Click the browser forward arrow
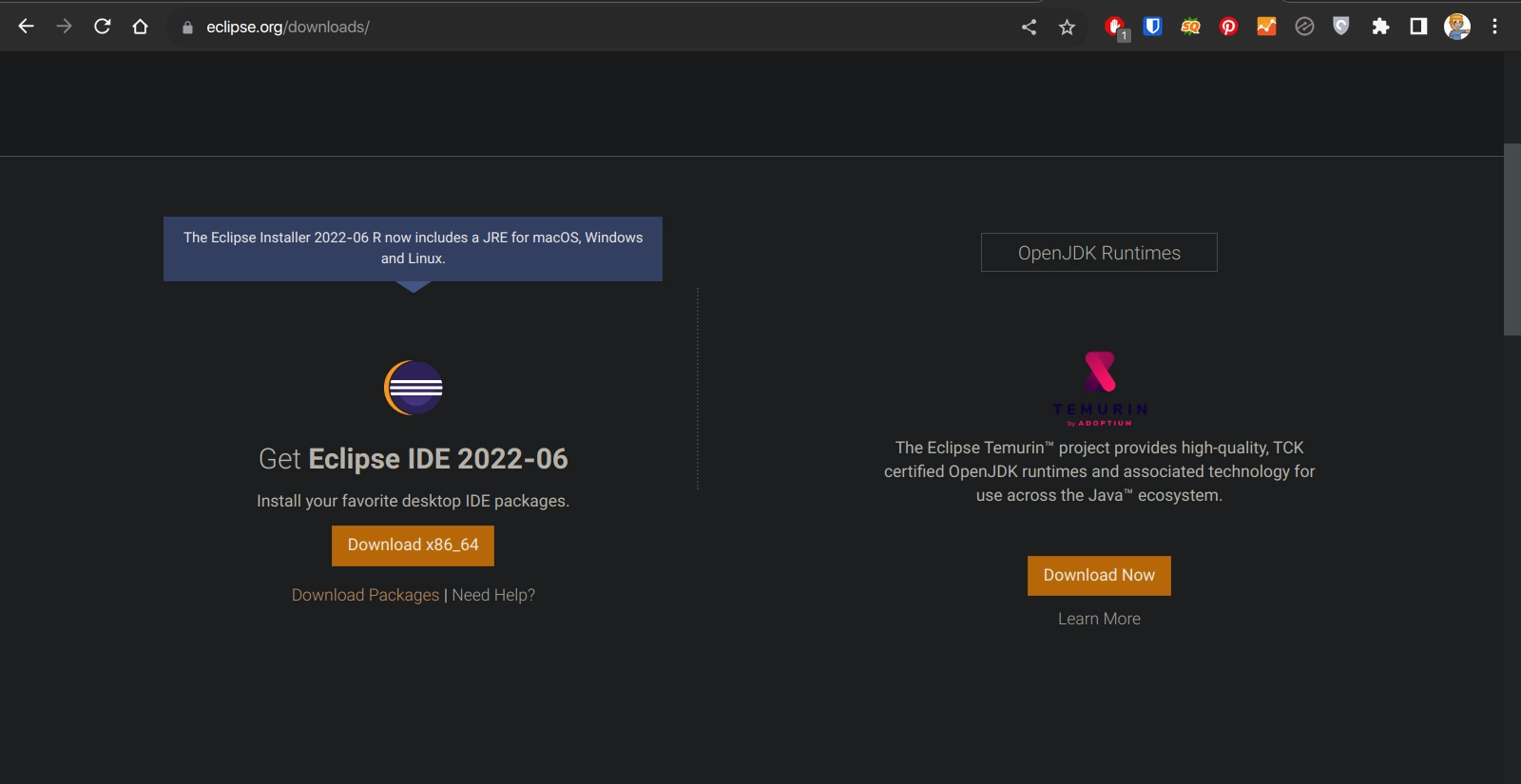1521x784 pixels. point(65,27)
